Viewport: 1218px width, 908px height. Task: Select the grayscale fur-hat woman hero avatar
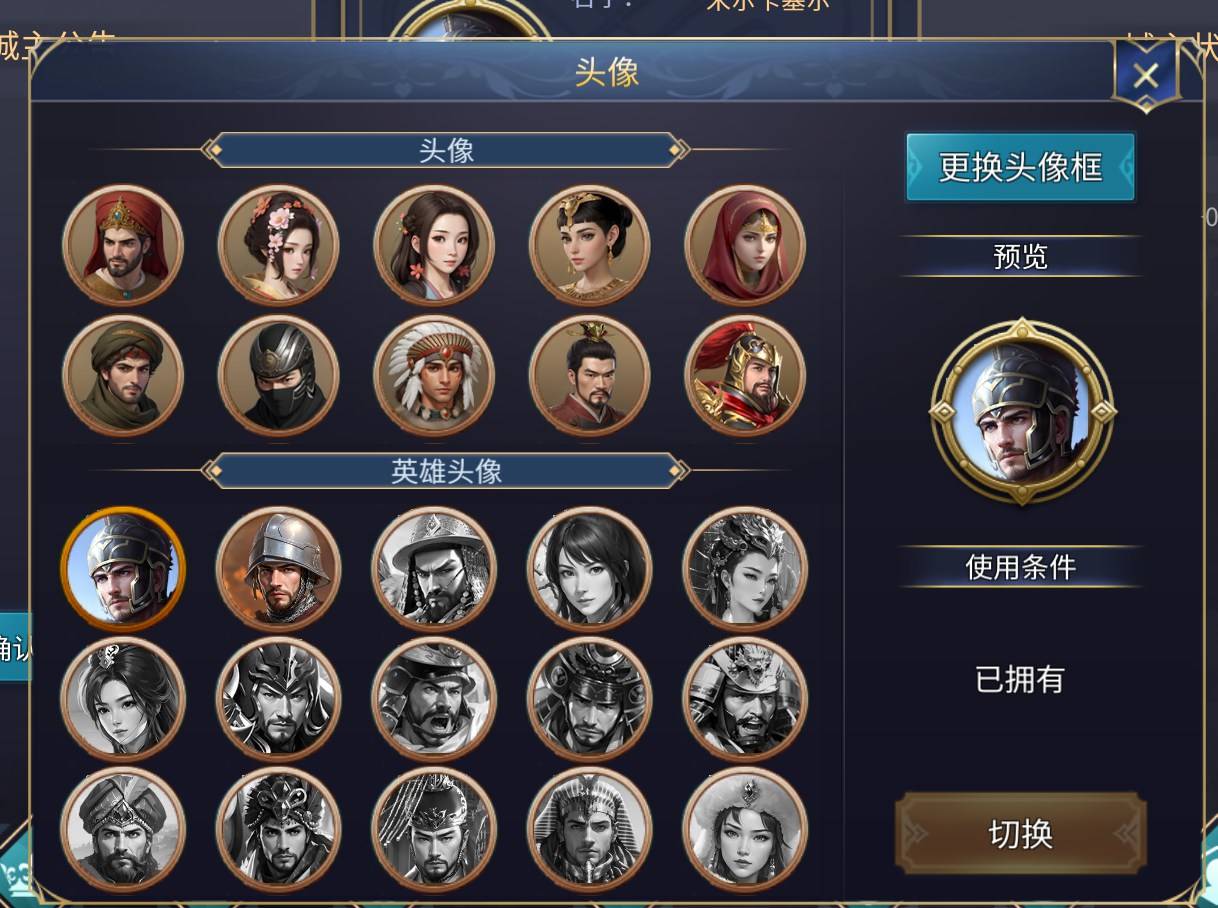tap(745, 829)
